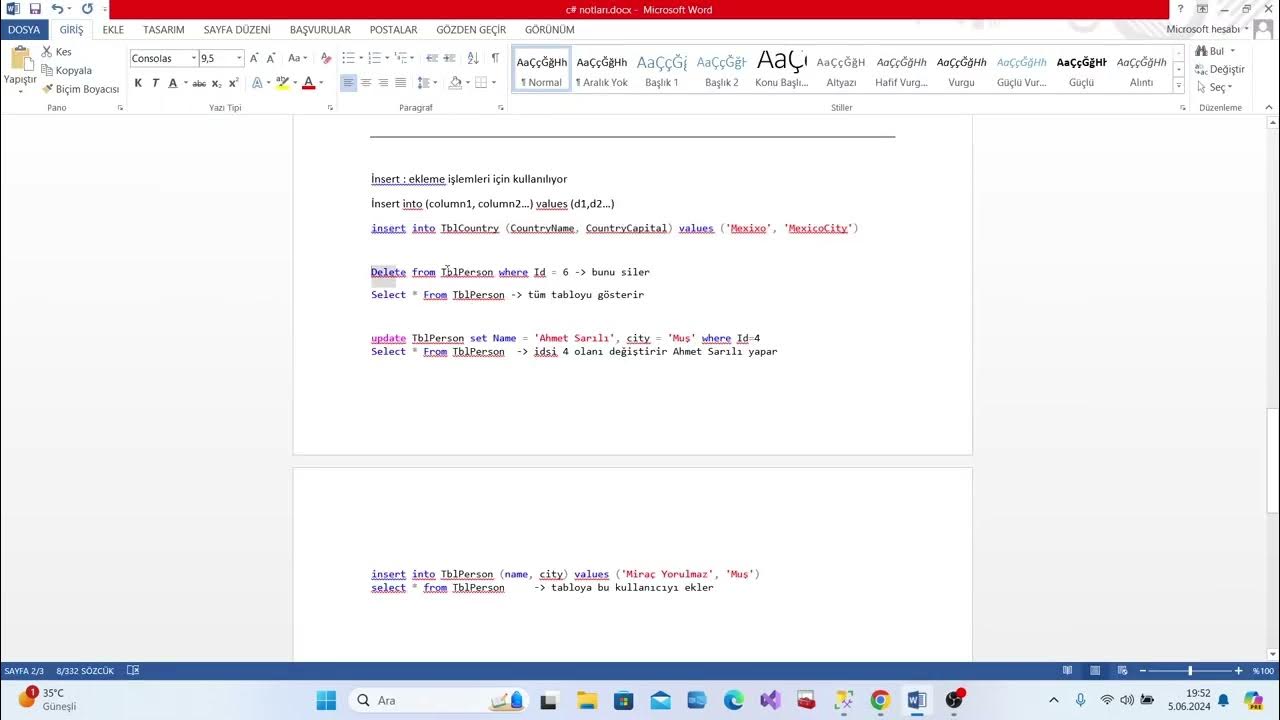Screen dimensions: 1280x720
Task: Increase font size with grow font icon
Action: [x=254, y=58]
